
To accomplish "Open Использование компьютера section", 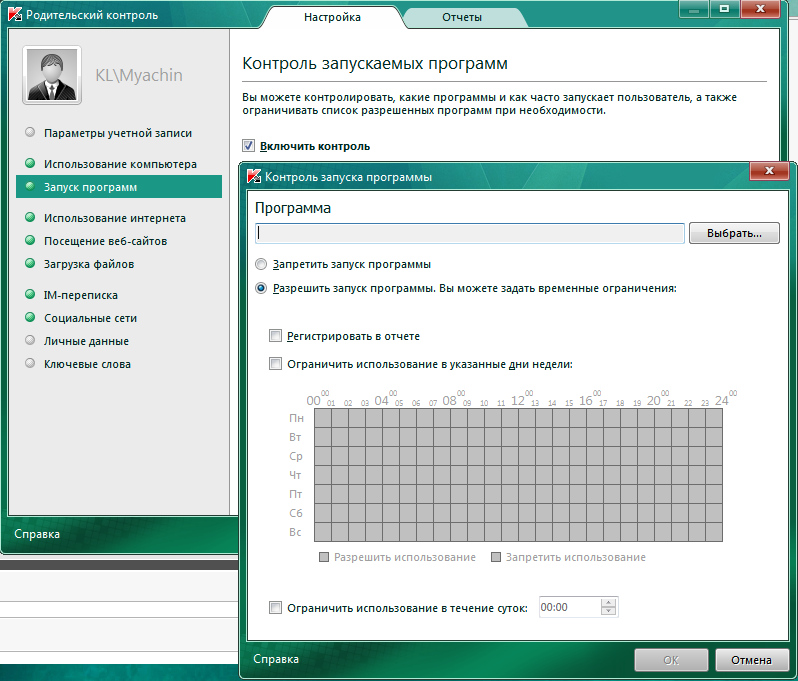I will click(x=120, y=164).
